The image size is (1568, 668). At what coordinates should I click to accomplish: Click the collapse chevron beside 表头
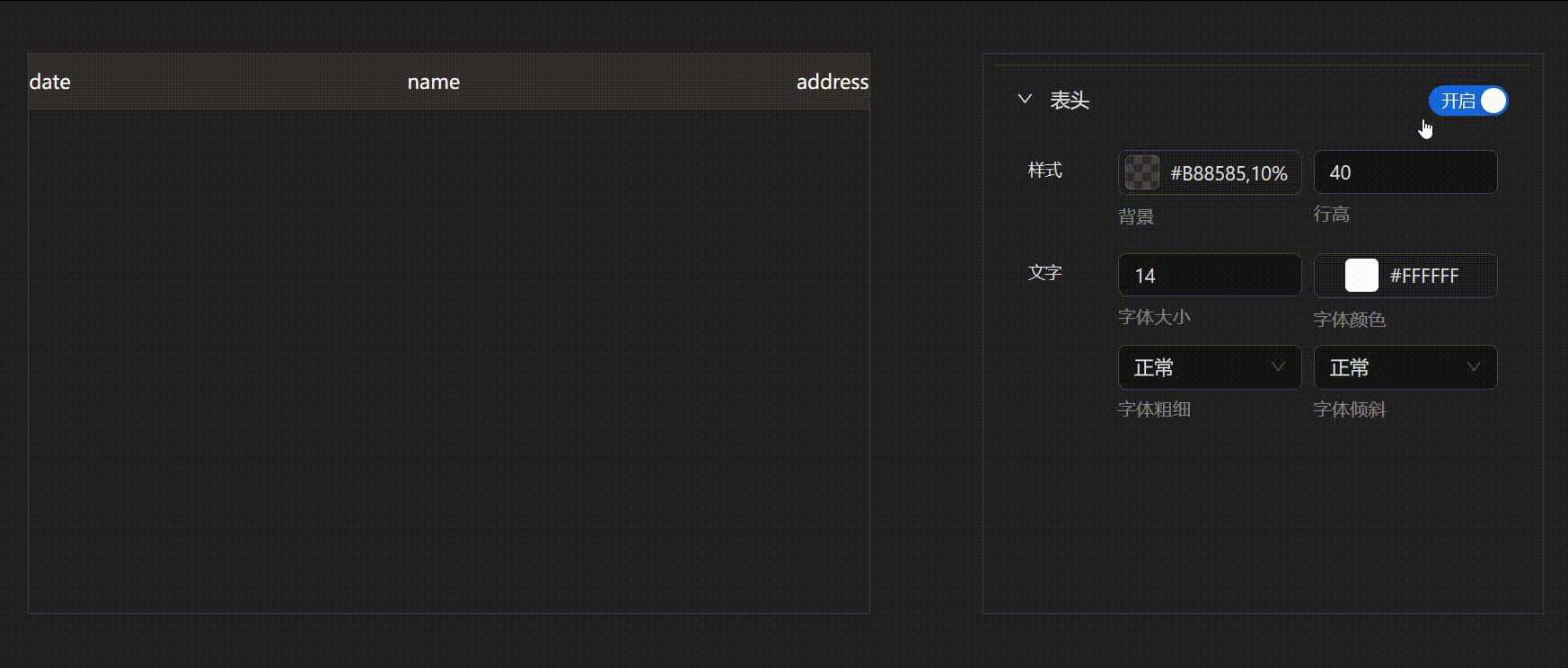click(x=1025, y=100)
